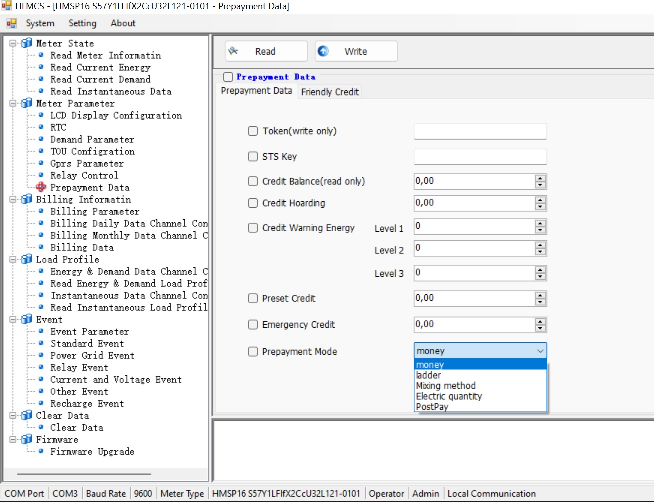The image size is (654, 502).
Task: Switch to the Friendly Credit tab
Action: [330, 92]
